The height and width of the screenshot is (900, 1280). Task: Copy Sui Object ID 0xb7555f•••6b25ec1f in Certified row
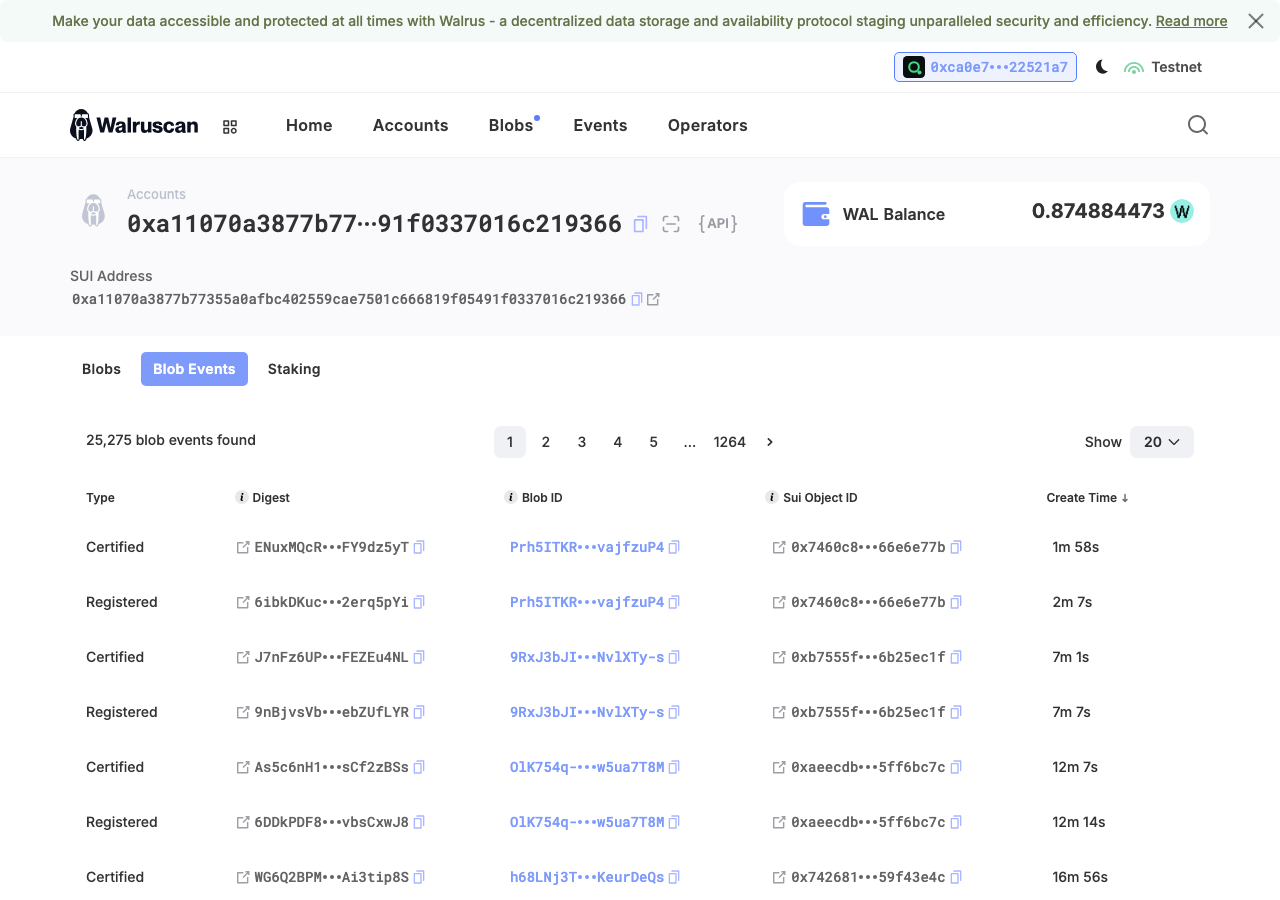pyautogui.click(x=956, y=657)
